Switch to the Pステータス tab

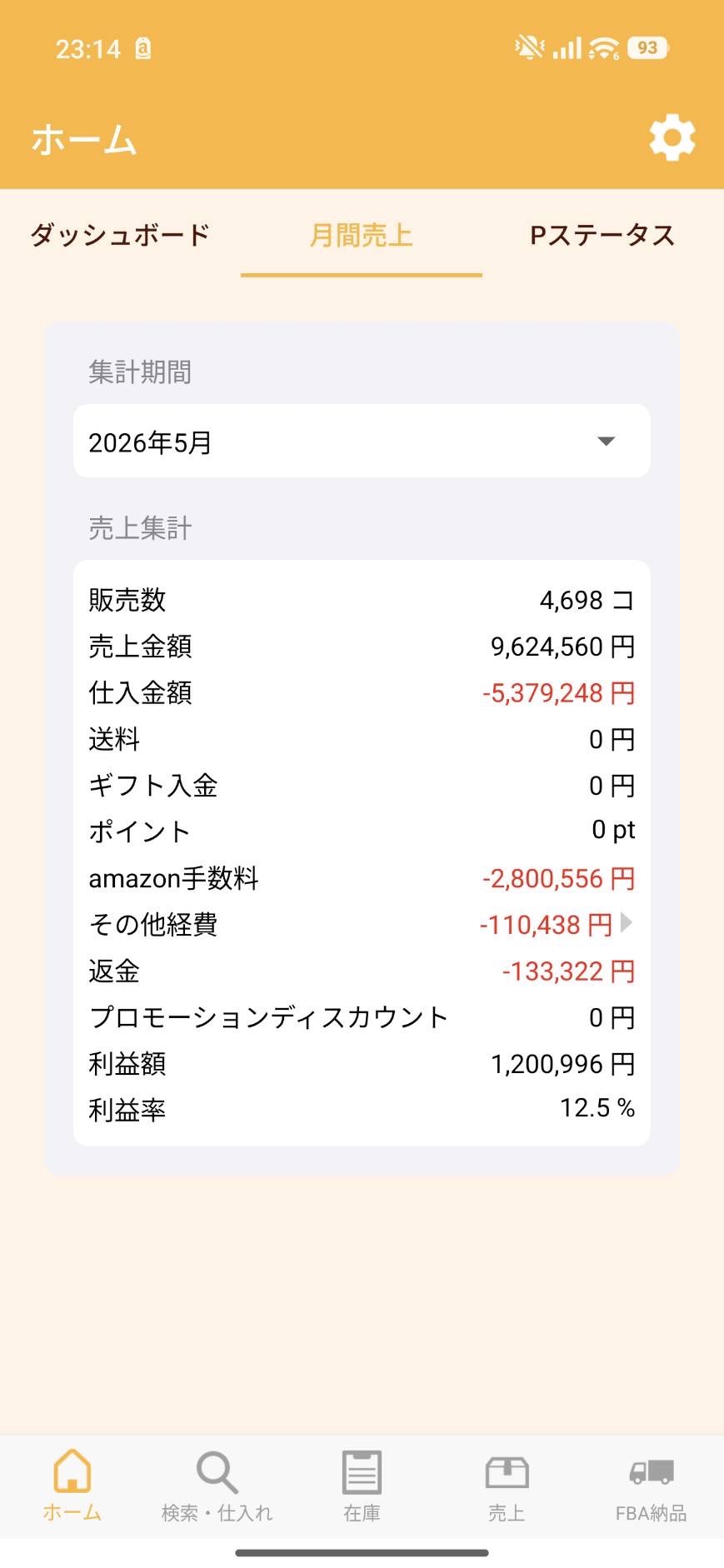coord(602,235)
